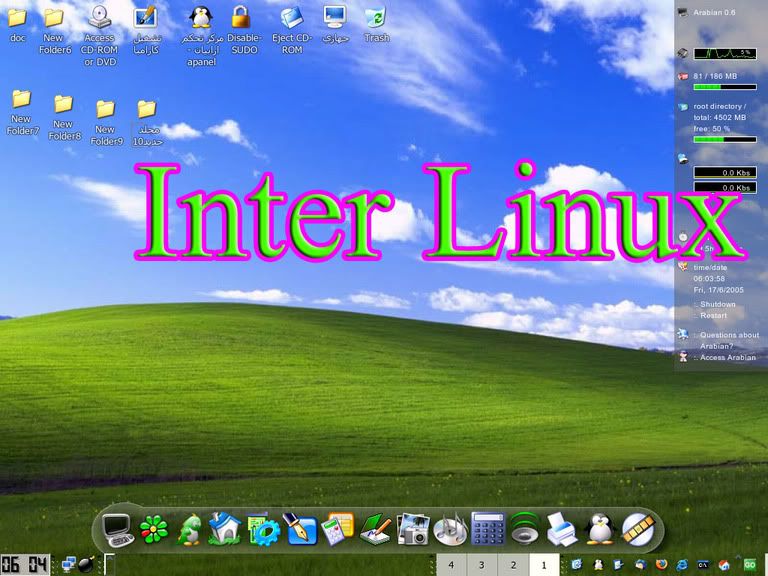The width and height of the screenshot is (768, 576).
Task: Launch the blue calculator dock icon
Action: tap(488, 529)
